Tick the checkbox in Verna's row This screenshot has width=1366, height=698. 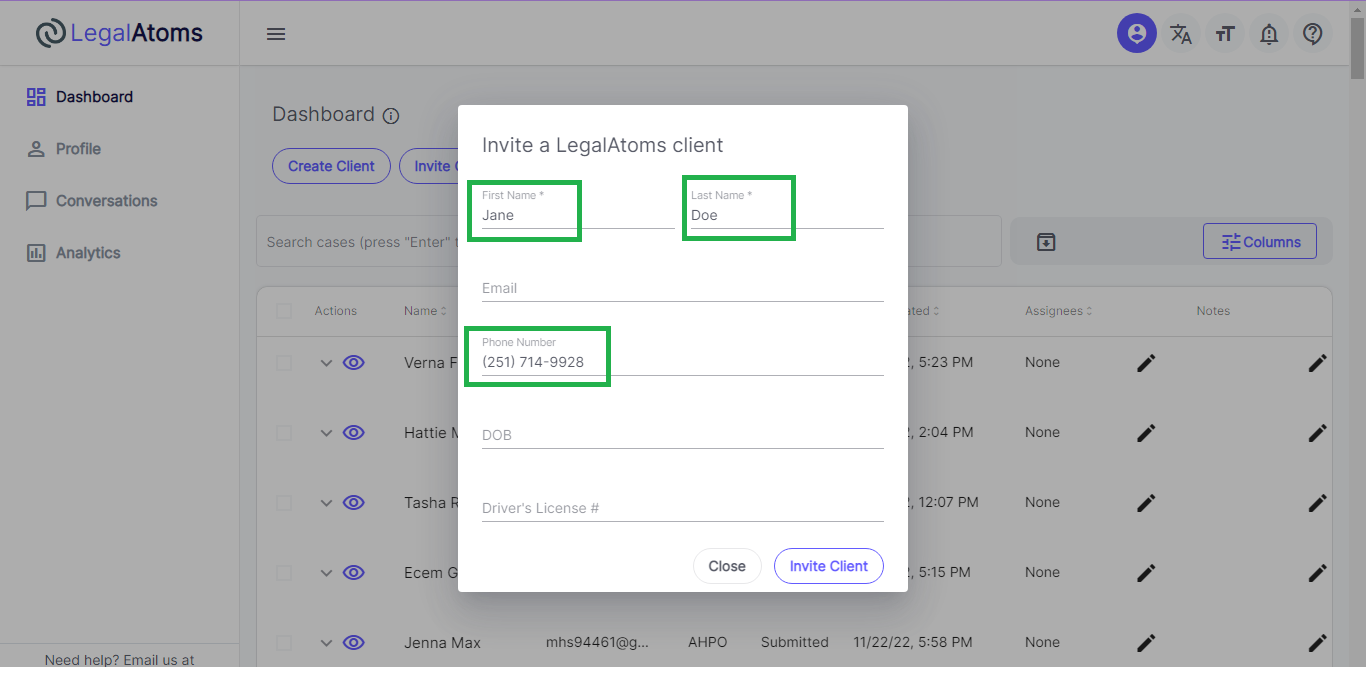click(x=284, y=363)
